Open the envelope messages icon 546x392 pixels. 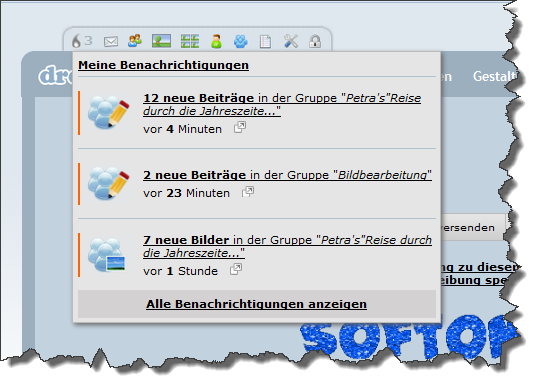[111, 41]
